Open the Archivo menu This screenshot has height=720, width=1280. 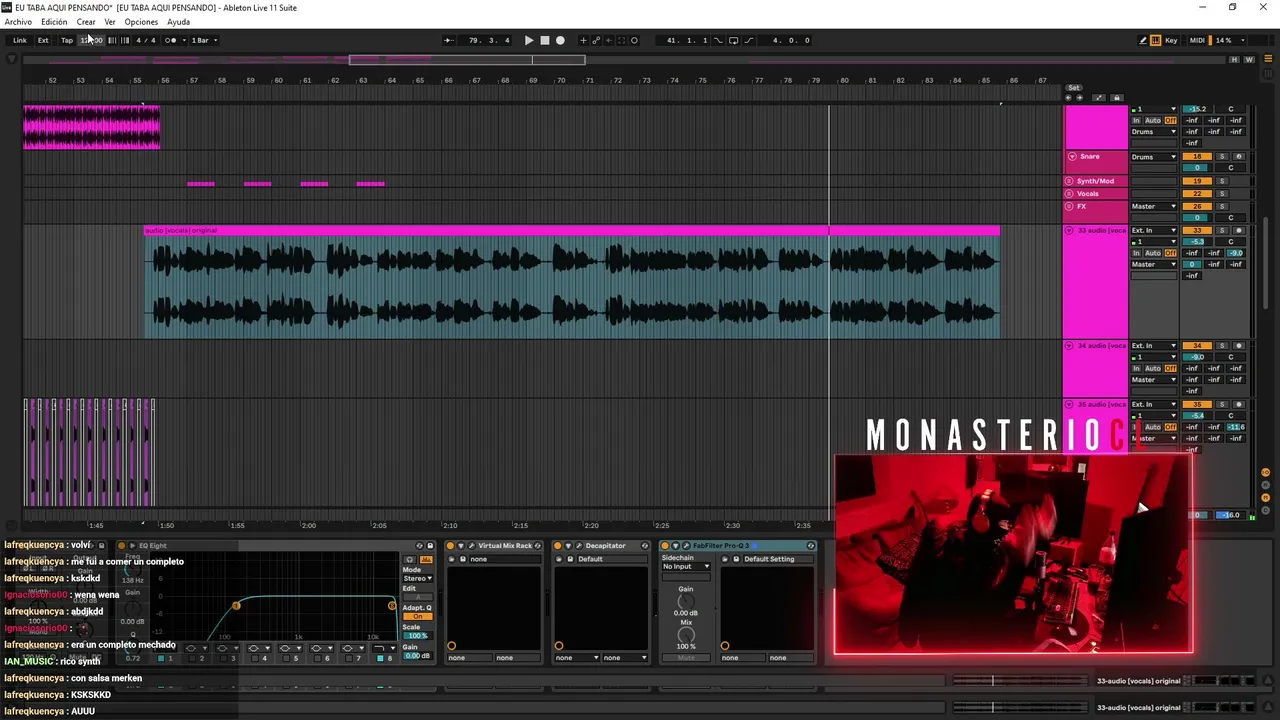[18, 22]
